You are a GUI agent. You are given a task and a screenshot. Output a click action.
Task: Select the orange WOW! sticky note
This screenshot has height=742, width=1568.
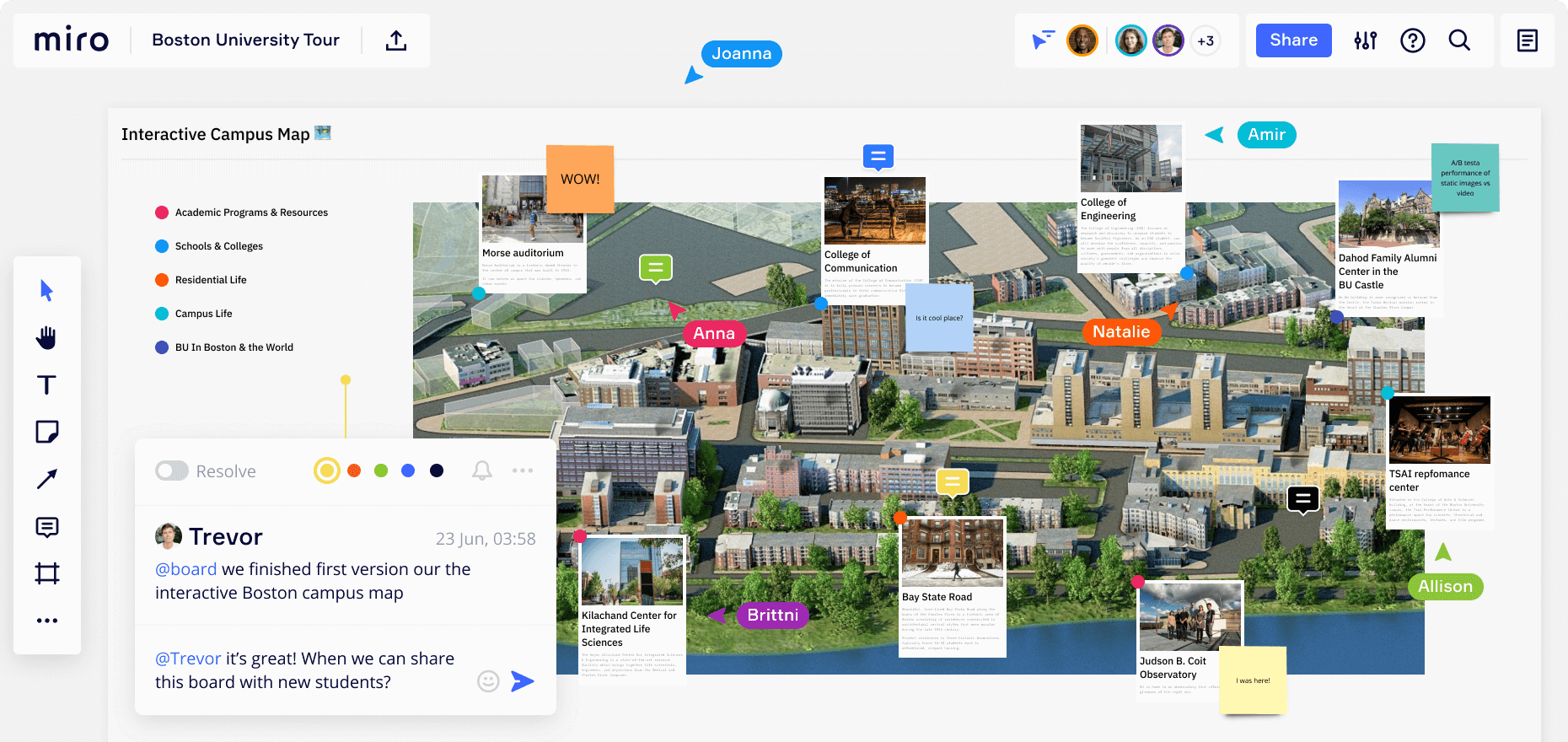point(580,179)
